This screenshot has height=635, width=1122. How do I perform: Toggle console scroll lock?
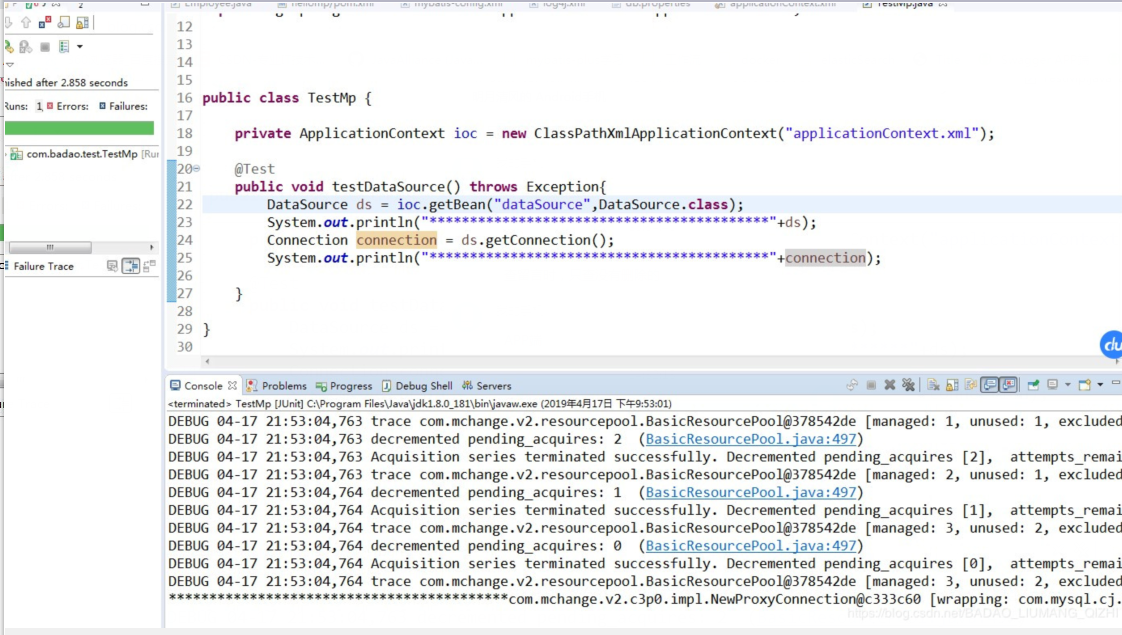(x=952, y=385)
